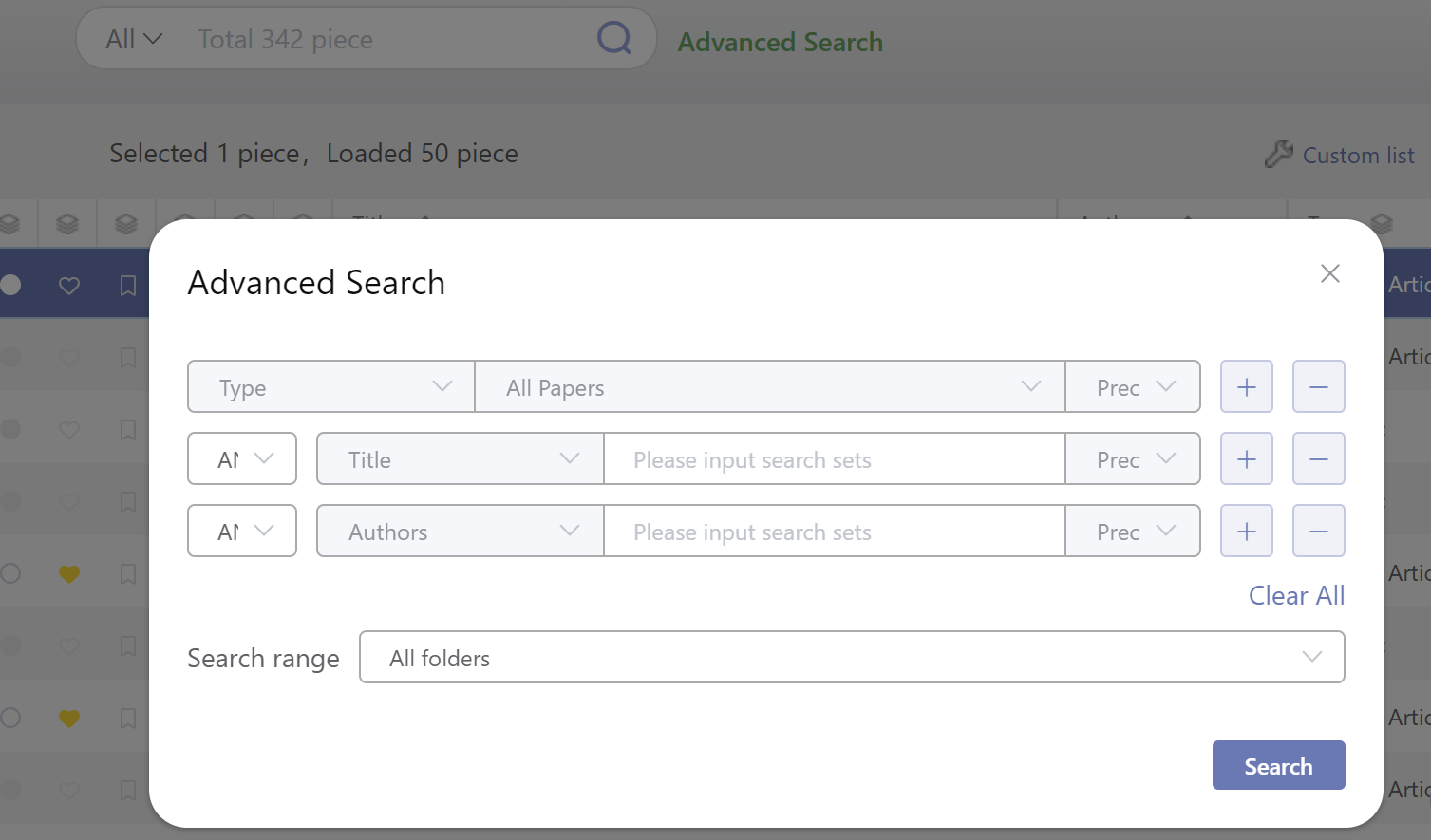Screen dimensions: 1431x840
Task: Click the magnifier search icon in the top bar
Action: [614, 38]
